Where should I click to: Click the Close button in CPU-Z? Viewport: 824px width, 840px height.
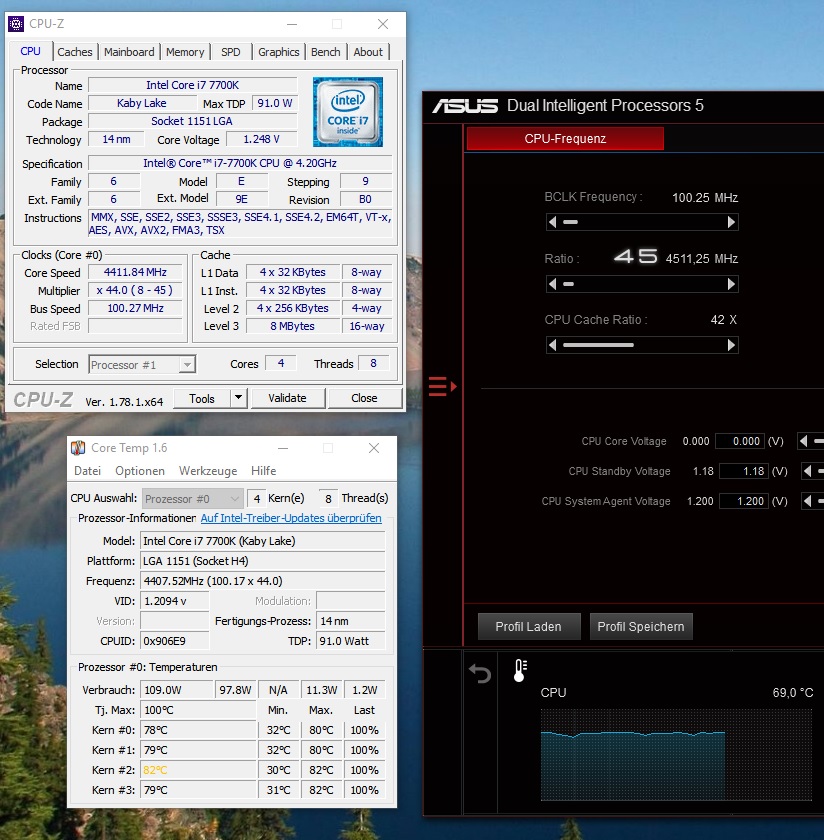pyautogui.click(x=364, y=398)
